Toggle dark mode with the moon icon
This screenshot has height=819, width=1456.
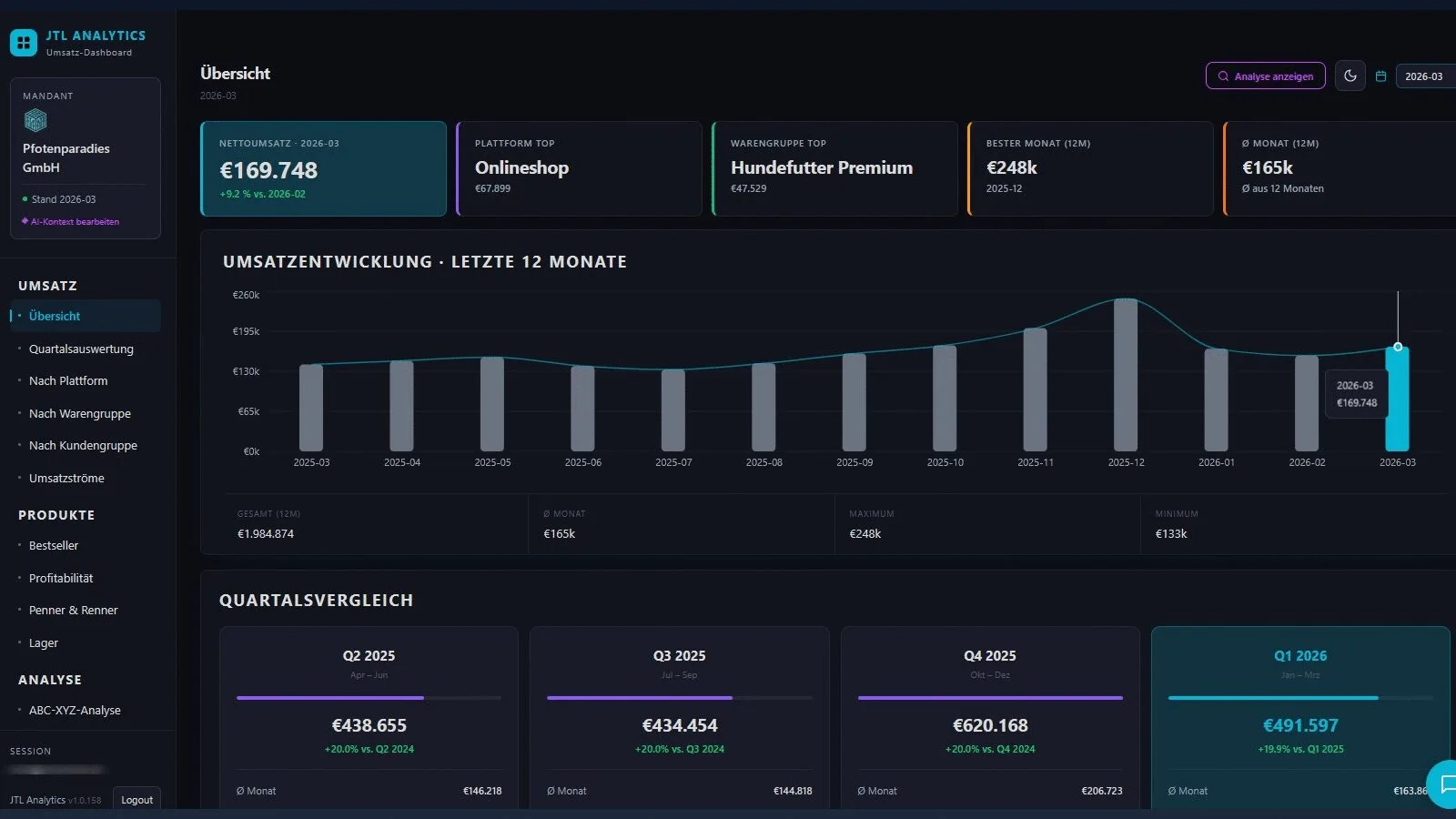coord(1350,76)
